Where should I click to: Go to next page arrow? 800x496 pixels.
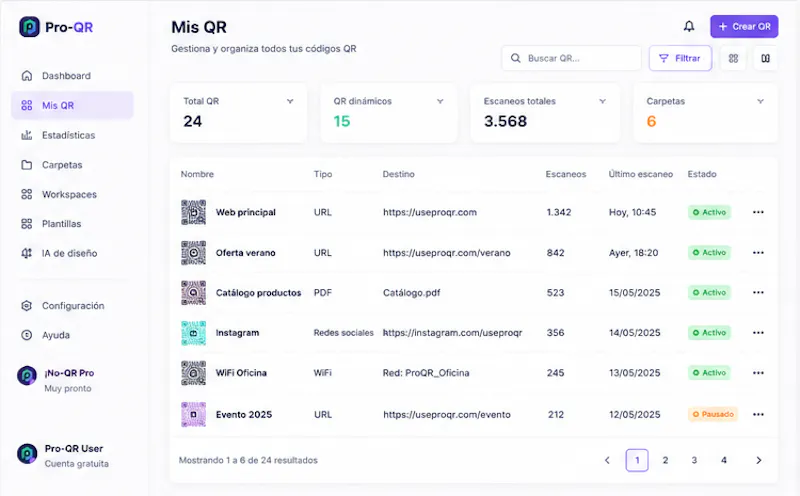(759, 460)
